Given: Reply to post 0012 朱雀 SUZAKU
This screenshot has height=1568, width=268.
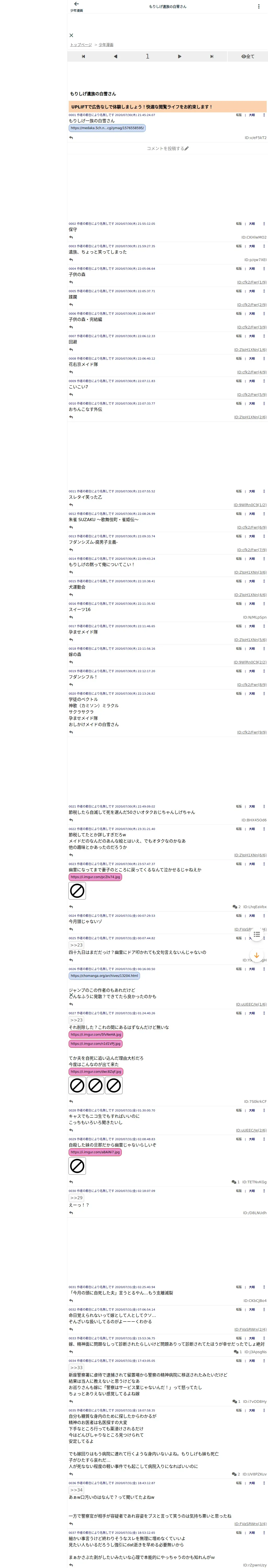Looking at the screenshot, I should [71, 527].
